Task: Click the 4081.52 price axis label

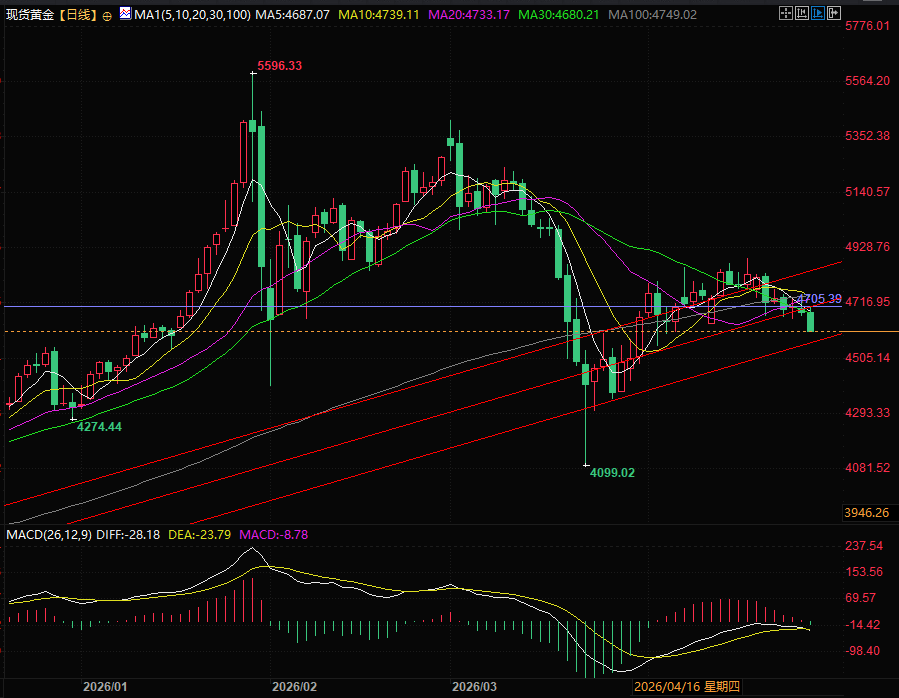Action: click(867, 467)
